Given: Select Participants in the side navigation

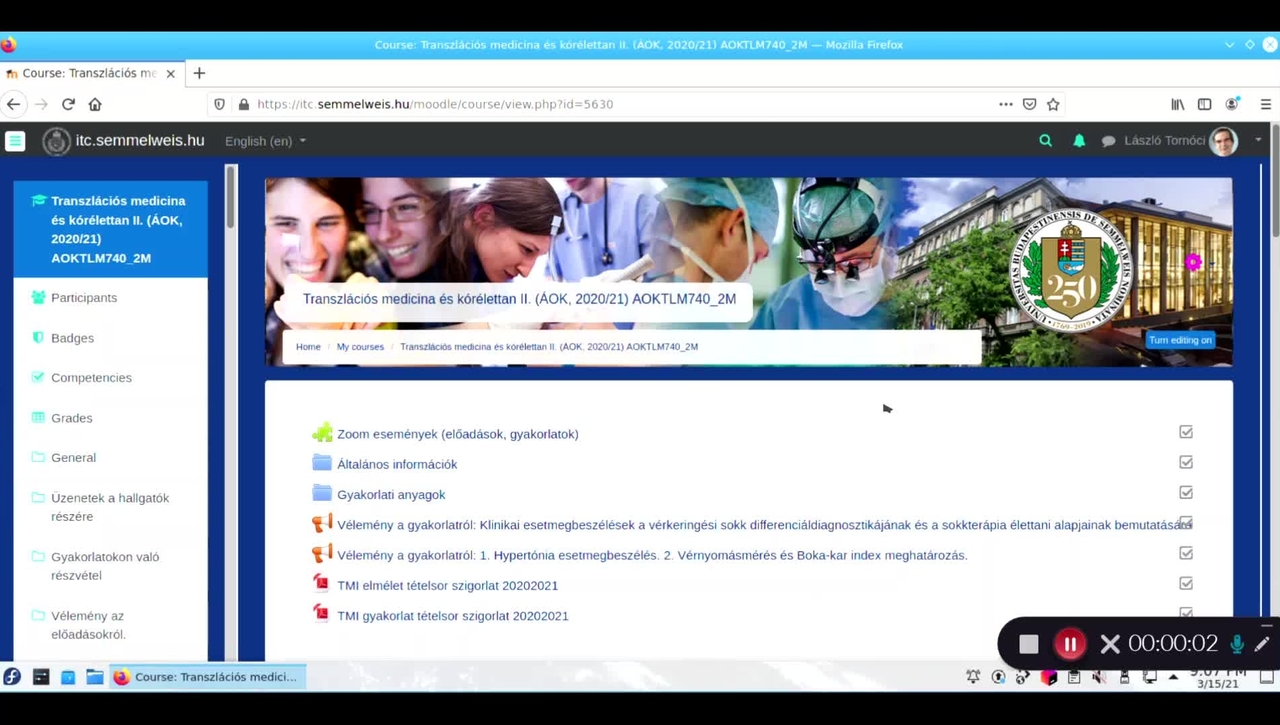Looking at the screenshot, I should tap(84, 298).
